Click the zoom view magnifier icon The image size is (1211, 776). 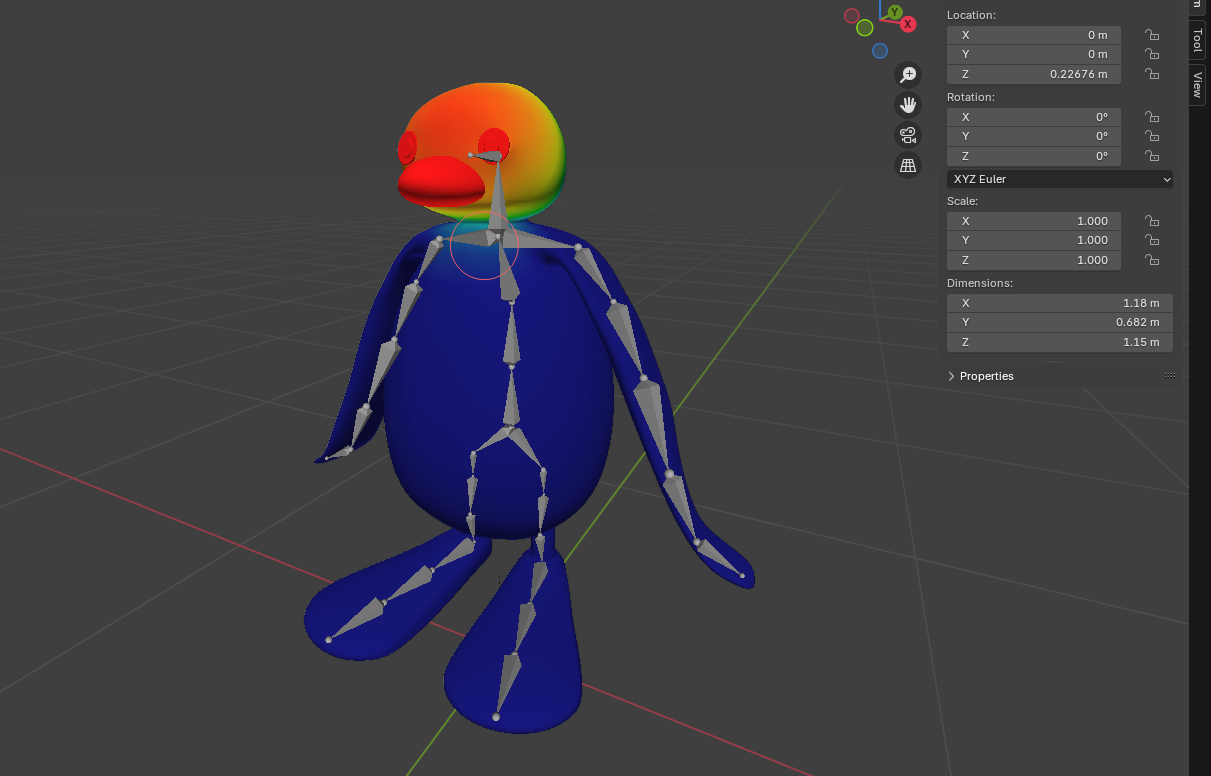(x=908, y=75)
